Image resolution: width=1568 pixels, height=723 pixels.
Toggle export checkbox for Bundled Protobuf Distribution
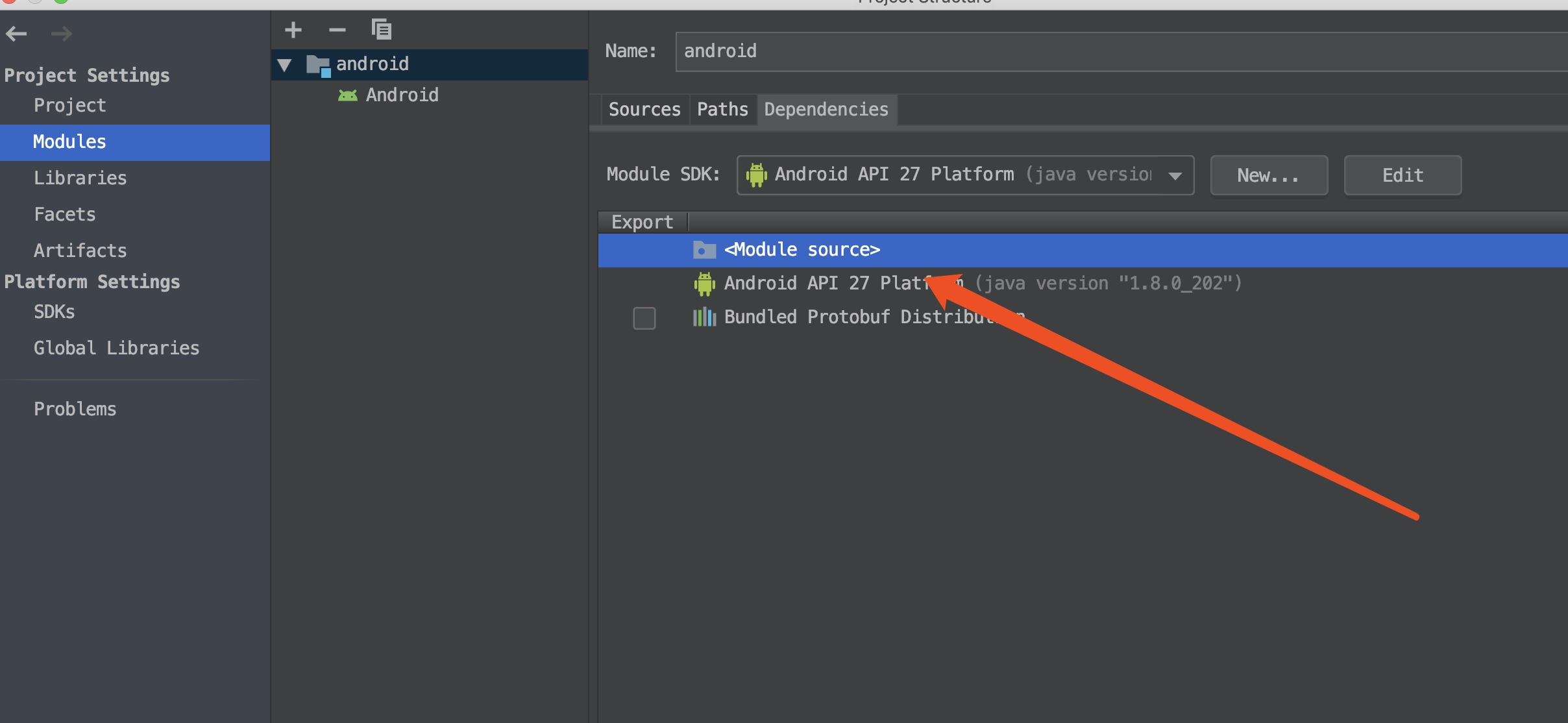pos(644,318)
